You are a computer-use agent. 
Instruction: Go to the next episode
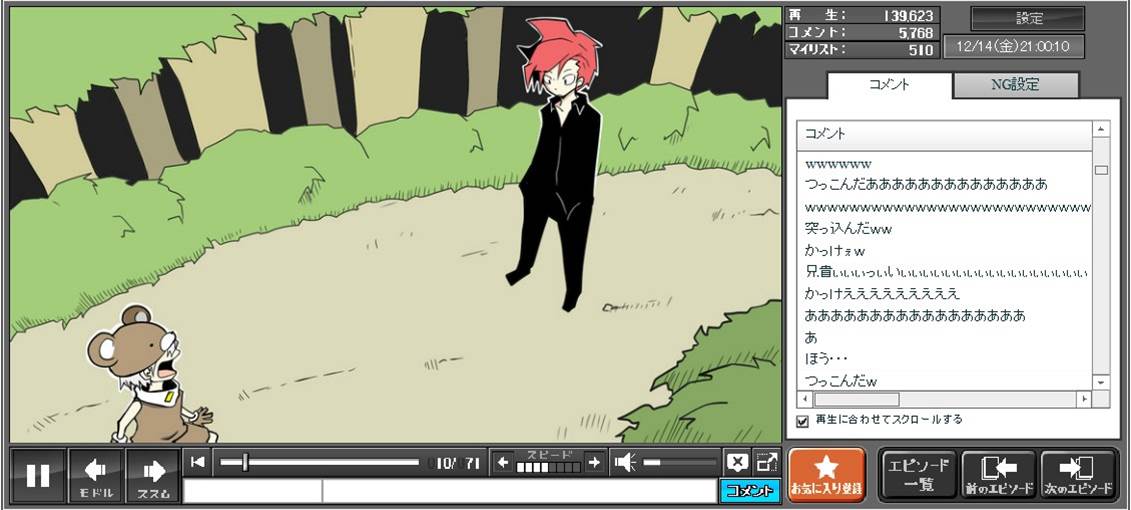(1077, 474)
